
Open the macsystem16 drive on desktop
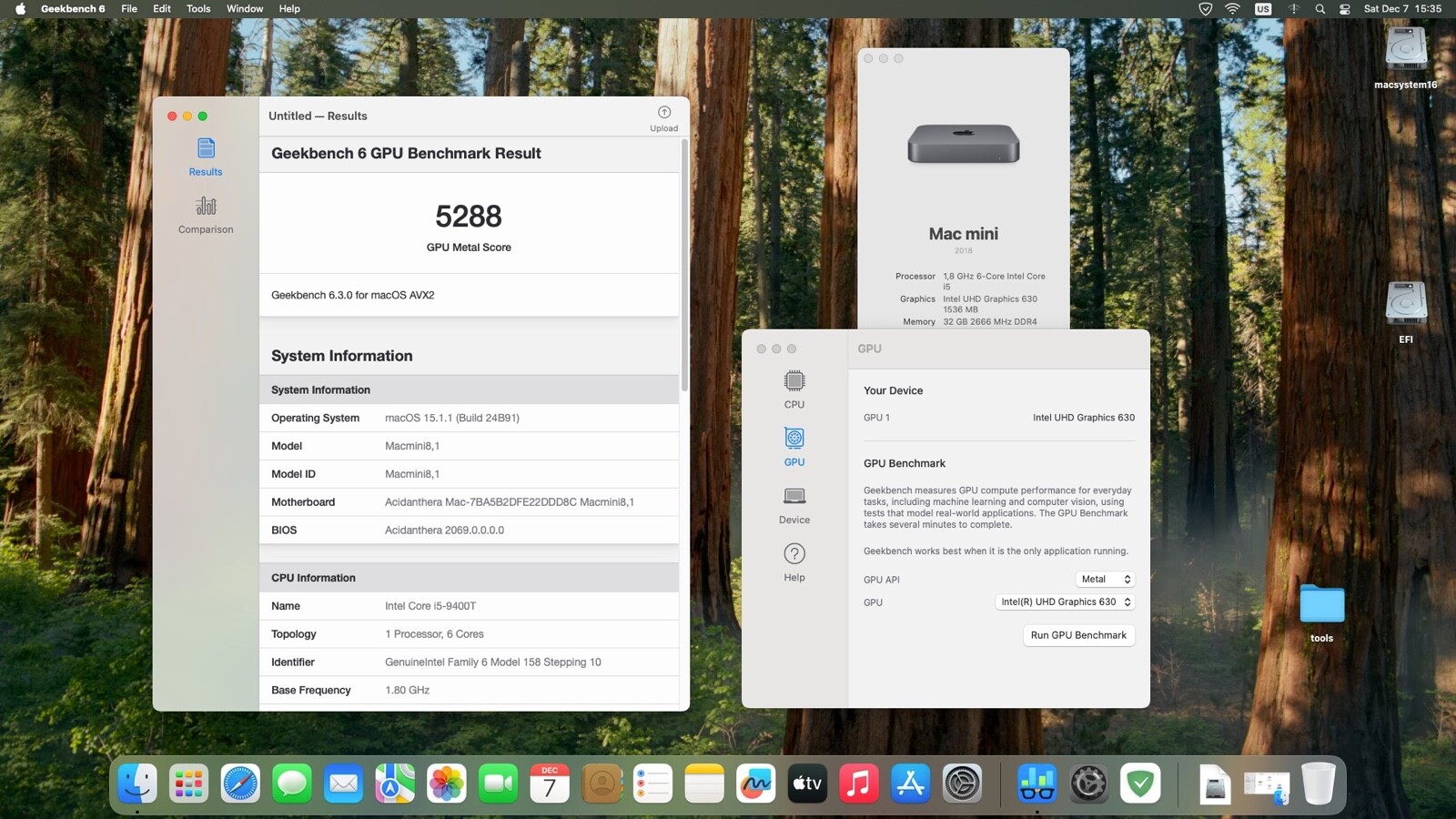tap(1406, 58)
